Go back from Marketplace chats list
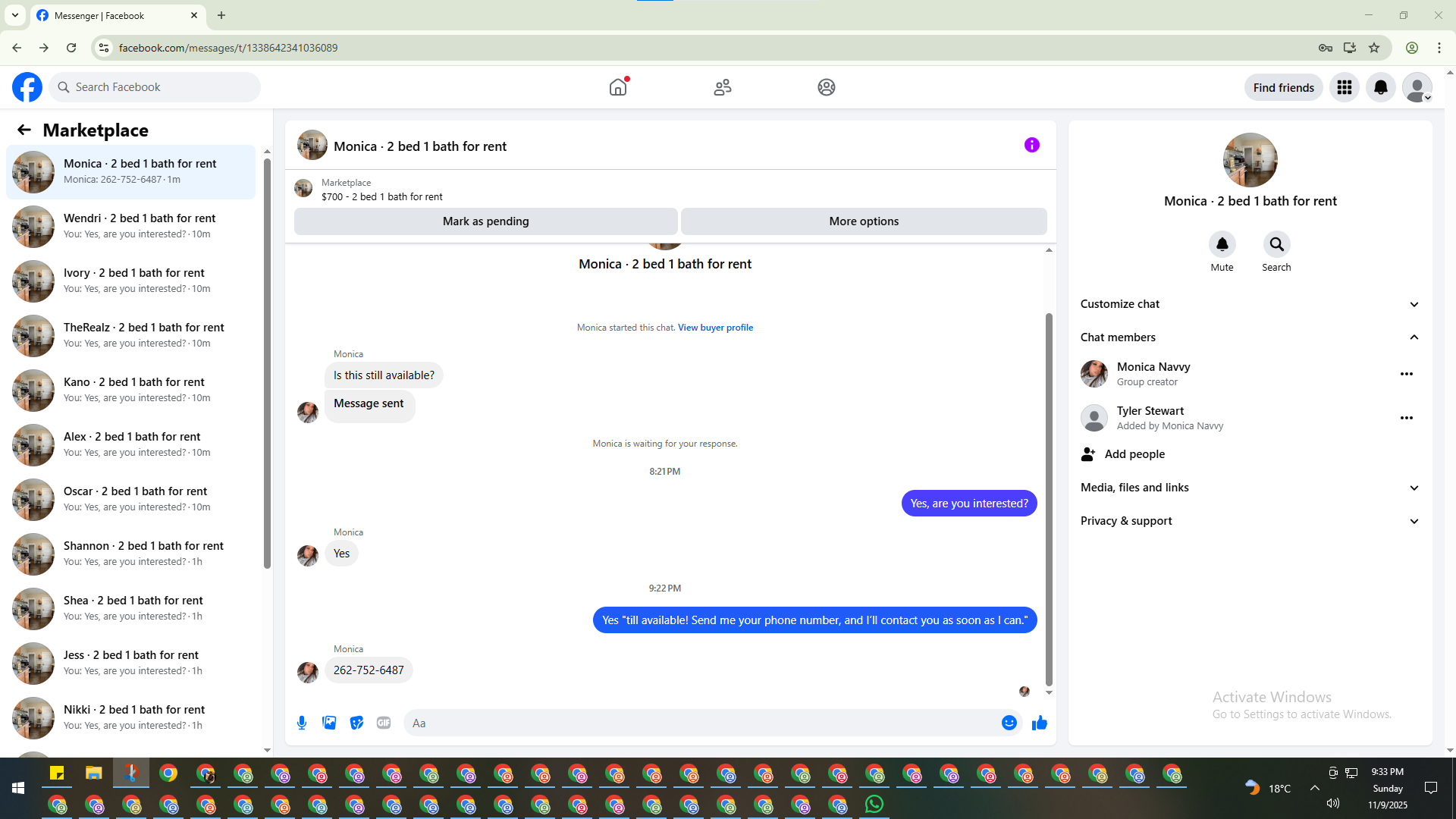Screen dimensions: 1456x819 click(x=24, y=130)
